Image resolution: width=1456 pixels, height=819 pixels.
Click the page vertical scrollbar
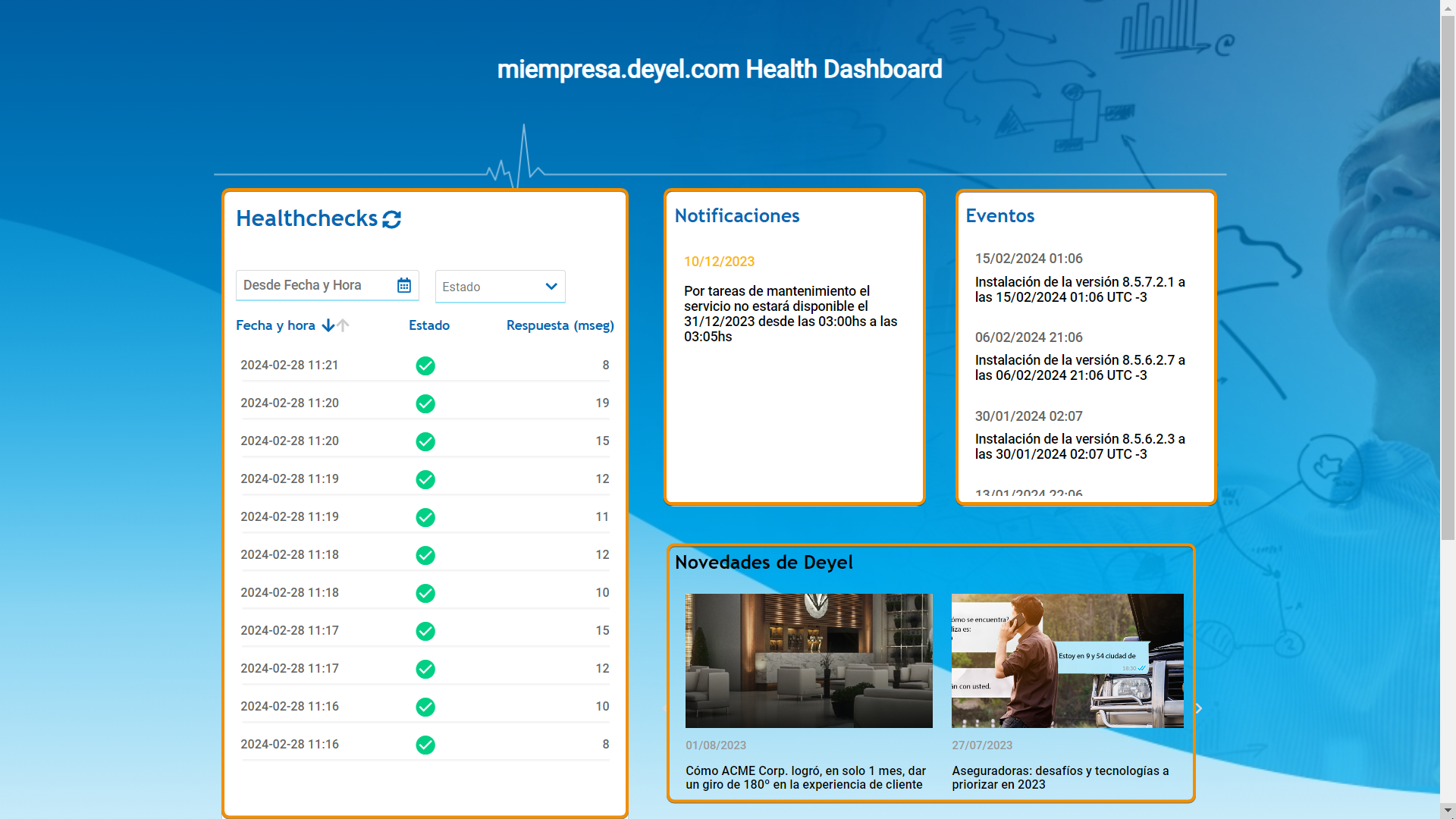pos(1448,278)
